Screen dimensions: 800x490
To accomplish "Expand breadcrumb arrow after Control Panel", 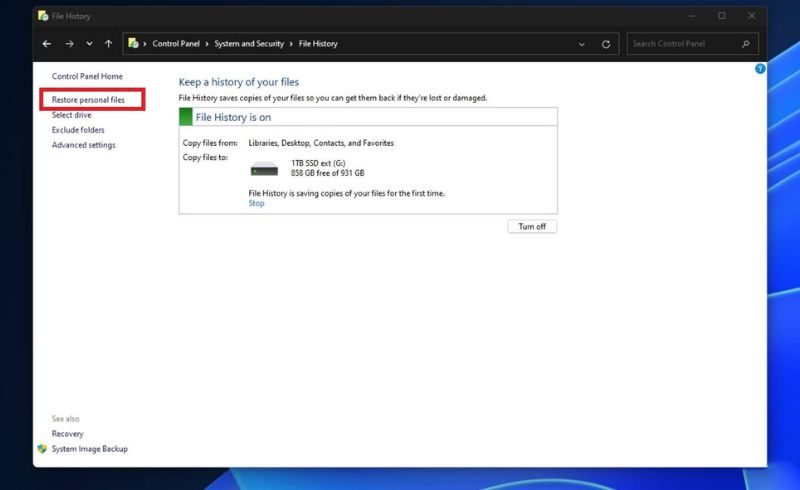I will pos(207,44).
